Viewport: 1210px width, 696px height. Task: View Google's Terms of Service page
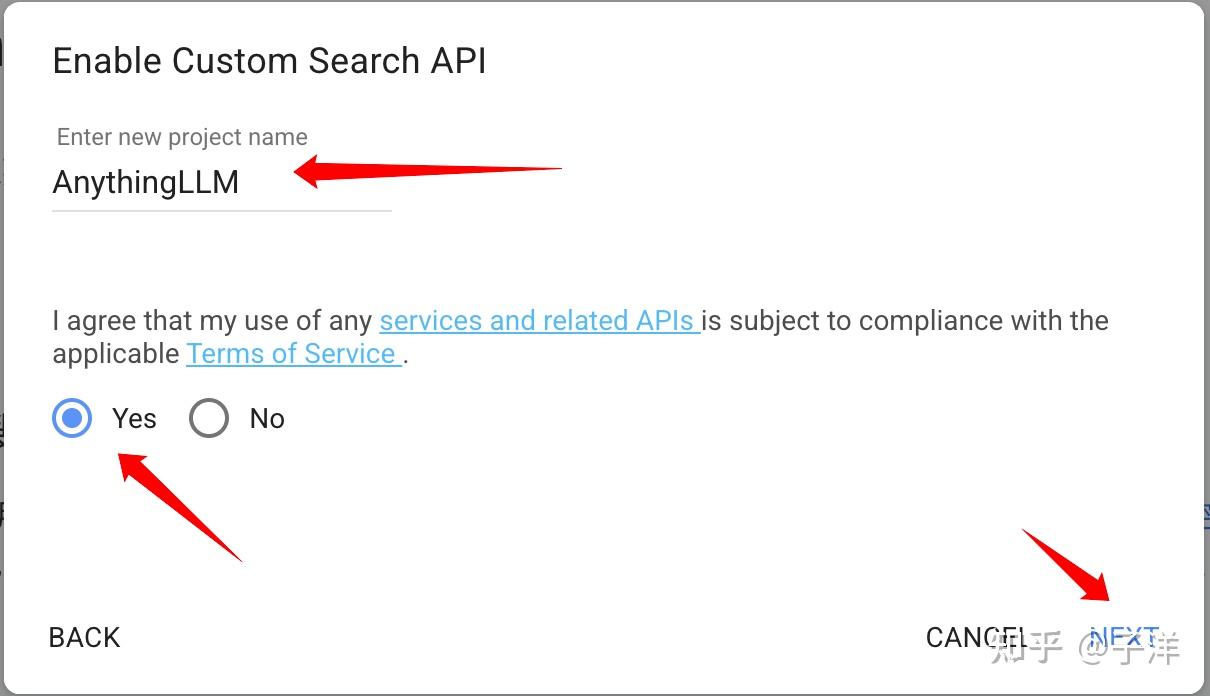click(291, 353)
